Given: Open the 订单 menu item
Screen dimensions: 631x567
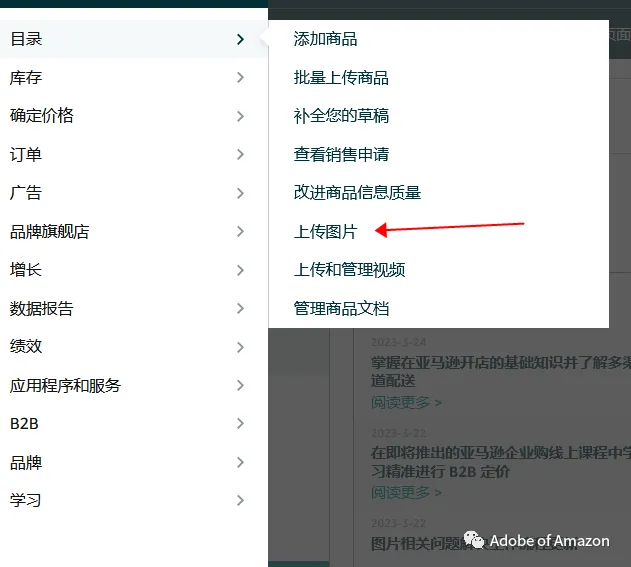Looking at the screenshot, I should click(x=134, y=155).
